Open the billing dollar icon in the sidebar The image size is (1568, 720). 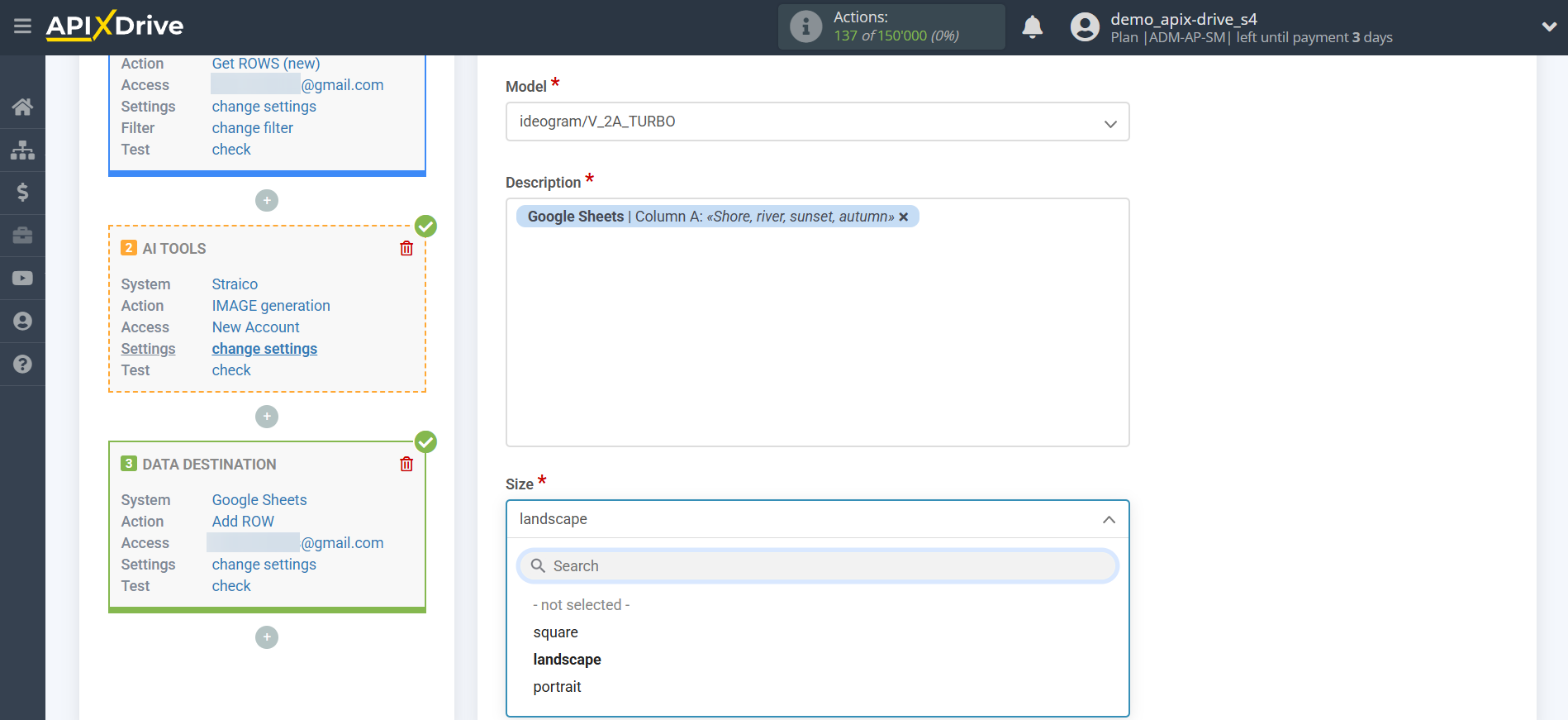pyautogui.click(x=22, y=193)
